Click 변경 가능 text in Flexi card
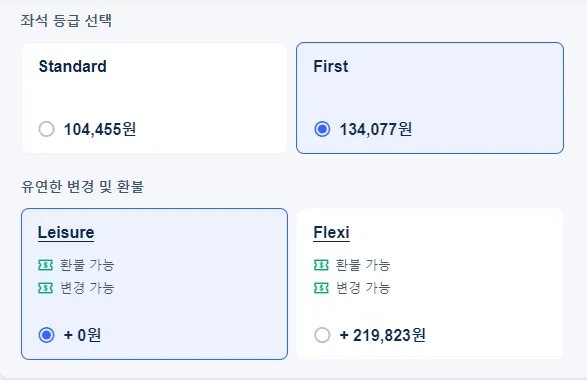The width and height of the screenshot is (587, 380). point(363,288)
